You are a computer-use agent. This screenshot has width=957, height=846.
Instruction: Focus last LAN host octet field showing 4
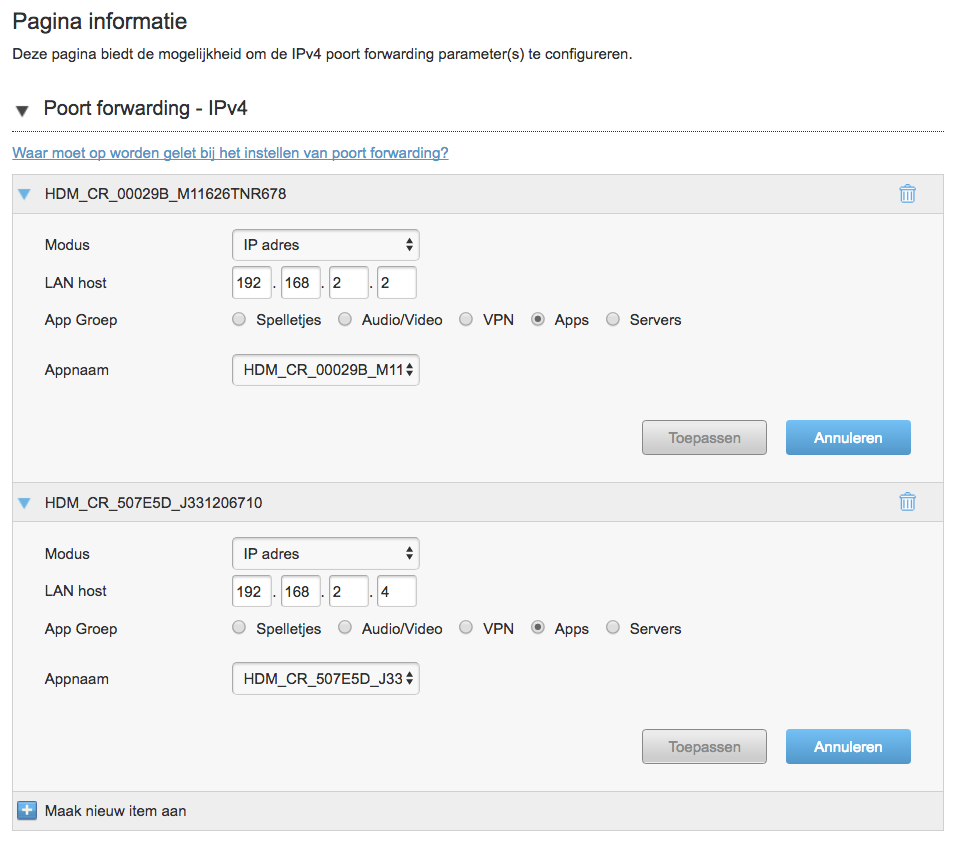(397, 591)
